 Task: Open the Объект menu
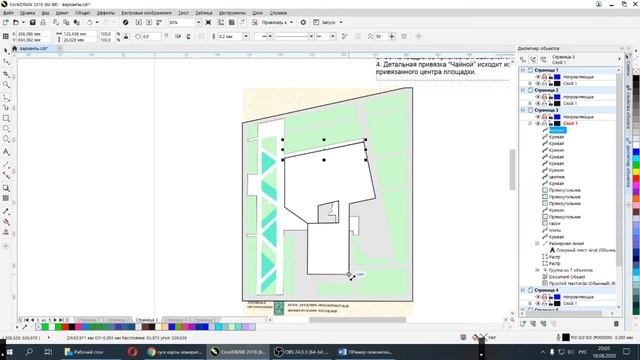(82, 13)
